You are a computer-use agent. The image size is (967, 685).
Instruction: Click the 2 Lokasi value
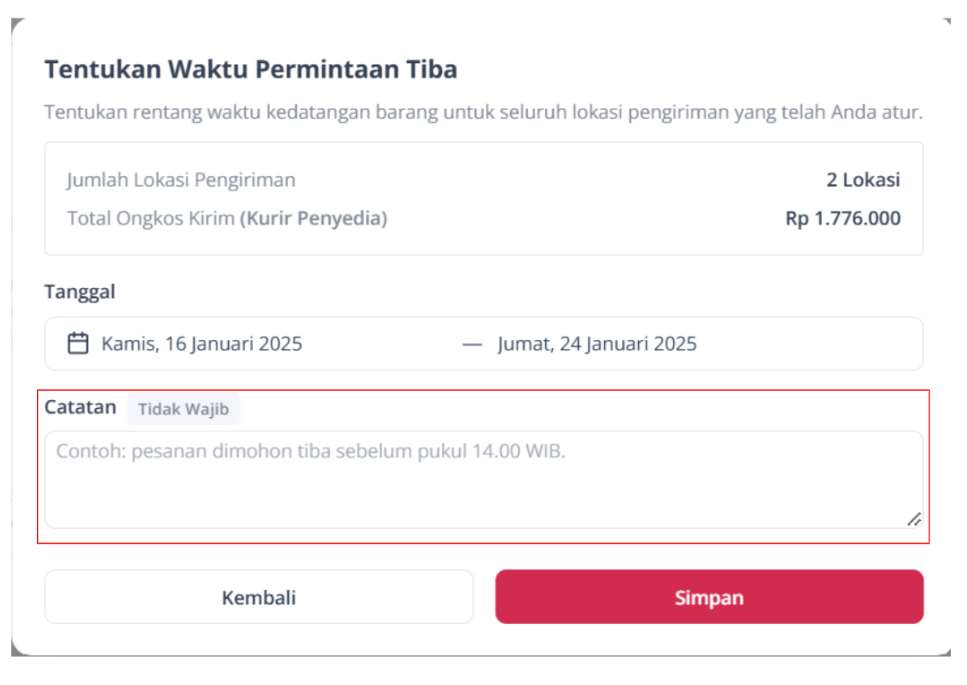863,179
